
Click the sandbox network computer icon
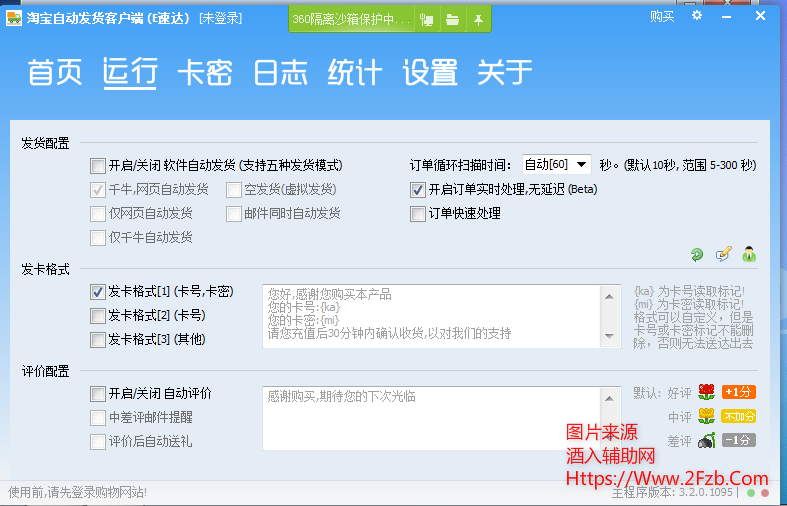point(427,19)
